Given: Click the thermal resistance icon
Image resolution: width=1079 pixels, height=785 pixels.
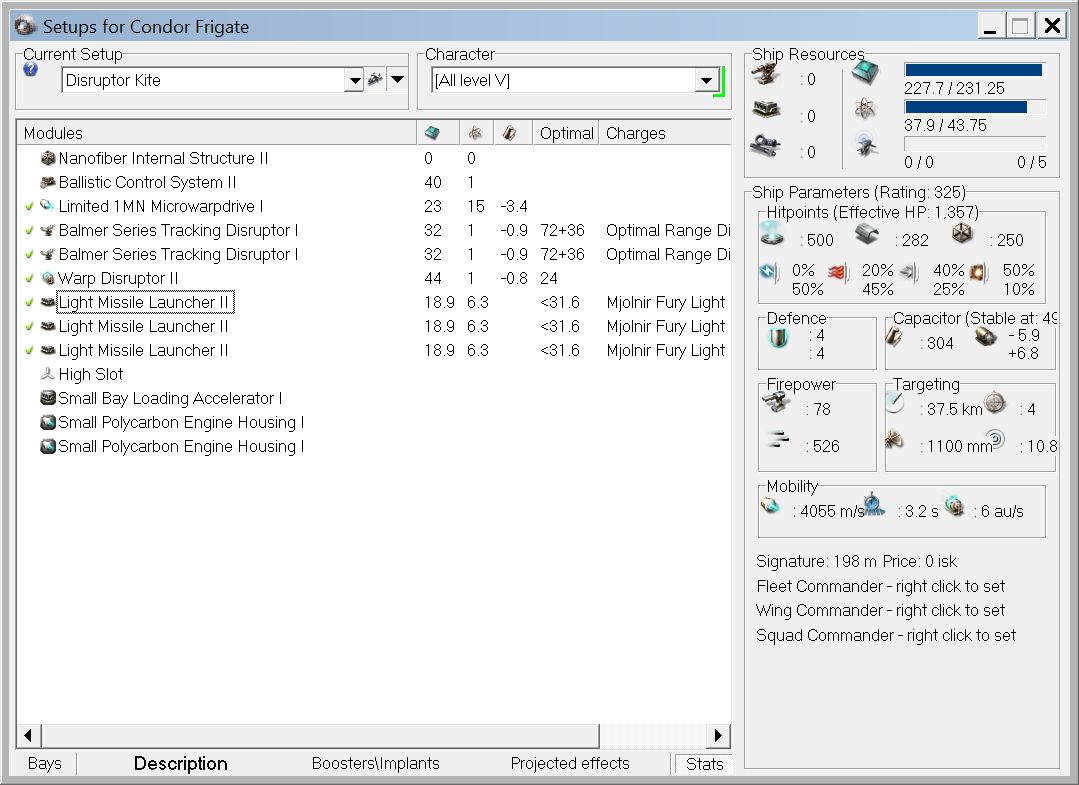Looking at the screenshot, I should (x=838, y=272).
